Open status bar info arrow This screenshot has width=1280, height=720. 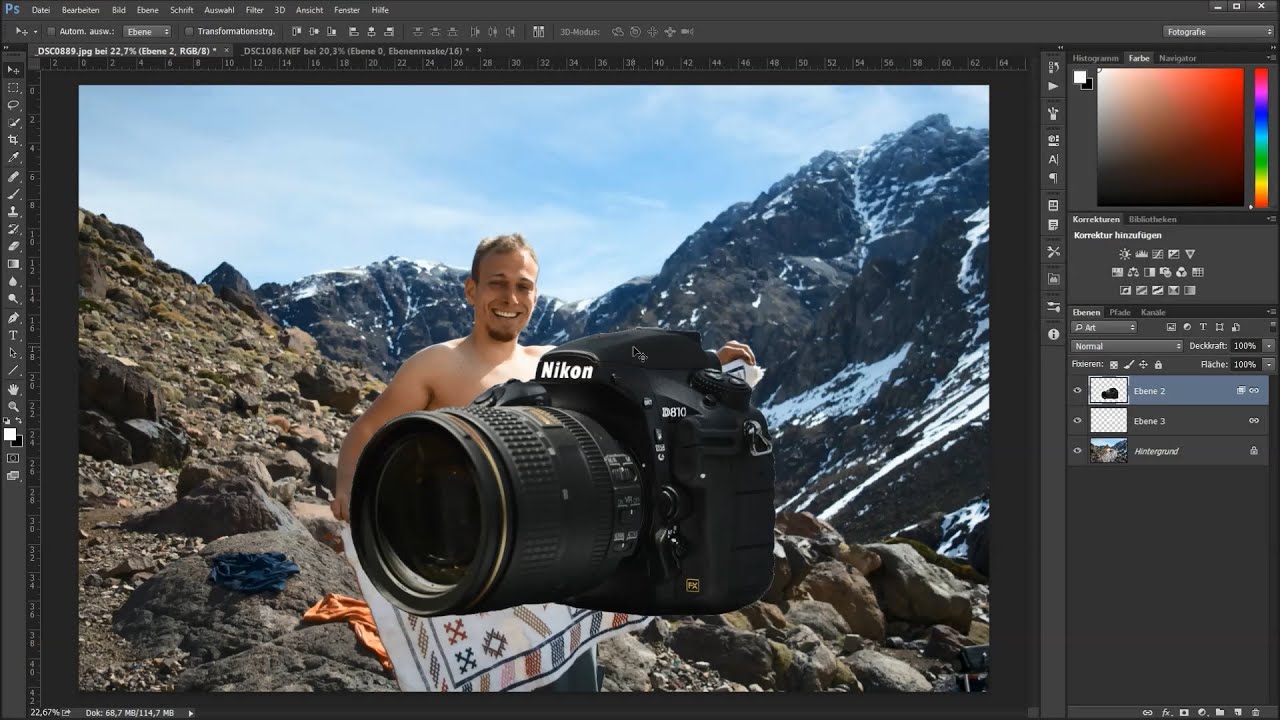point(191,713)
